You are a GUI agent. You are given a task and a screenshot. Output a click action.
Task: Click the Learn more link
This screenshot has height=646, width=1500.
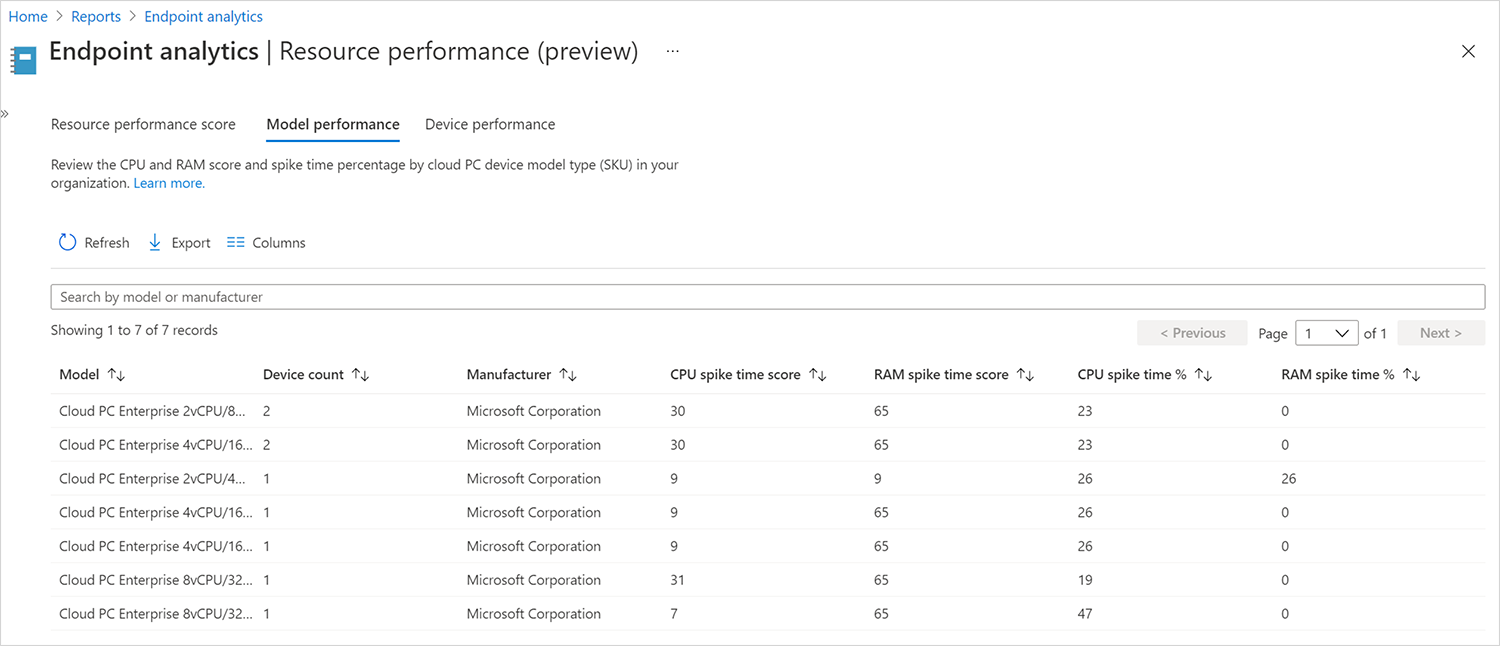click(168, 183)
